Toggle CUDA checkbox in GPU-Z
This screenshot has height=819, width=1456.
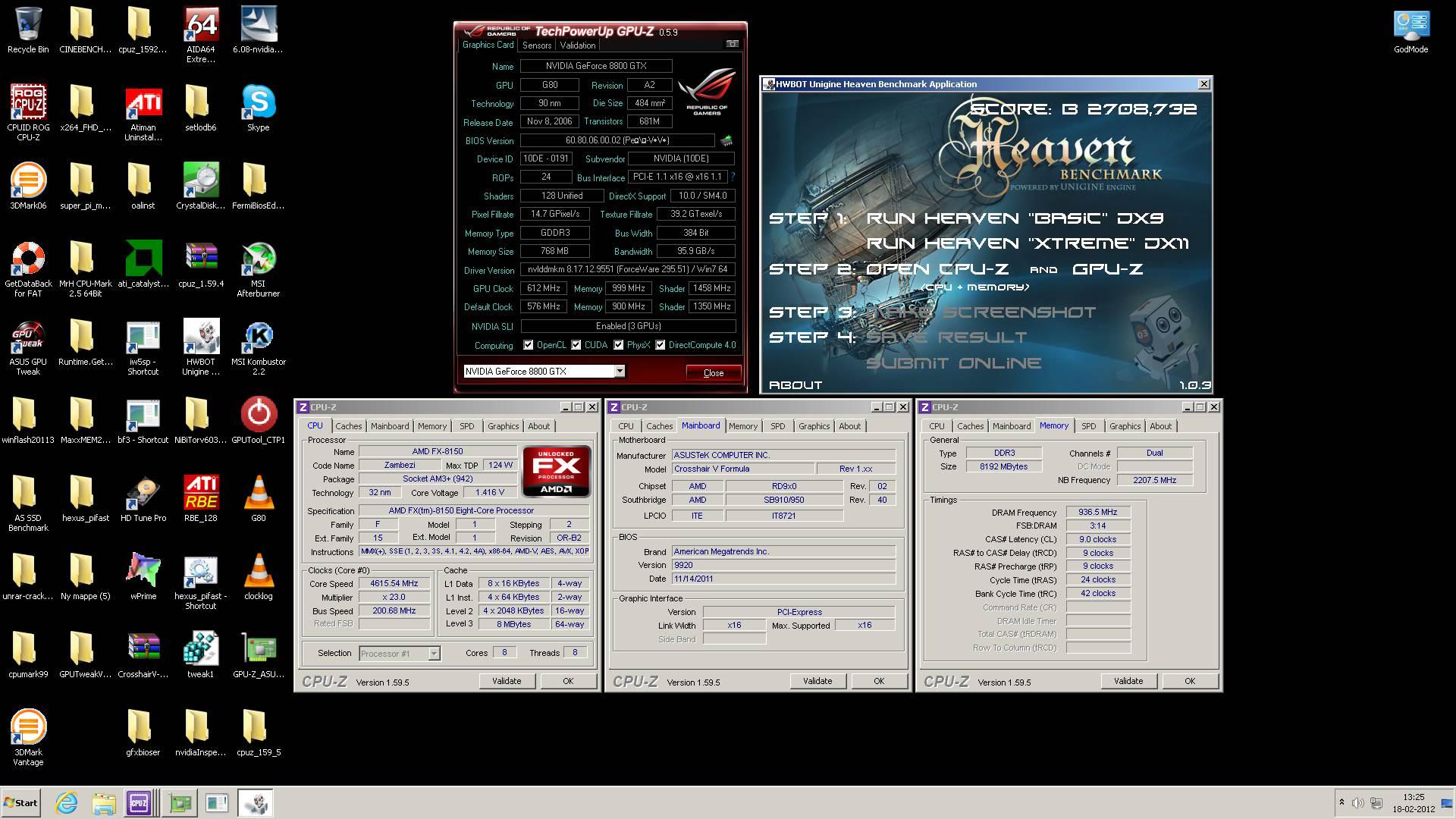(576, 345)
